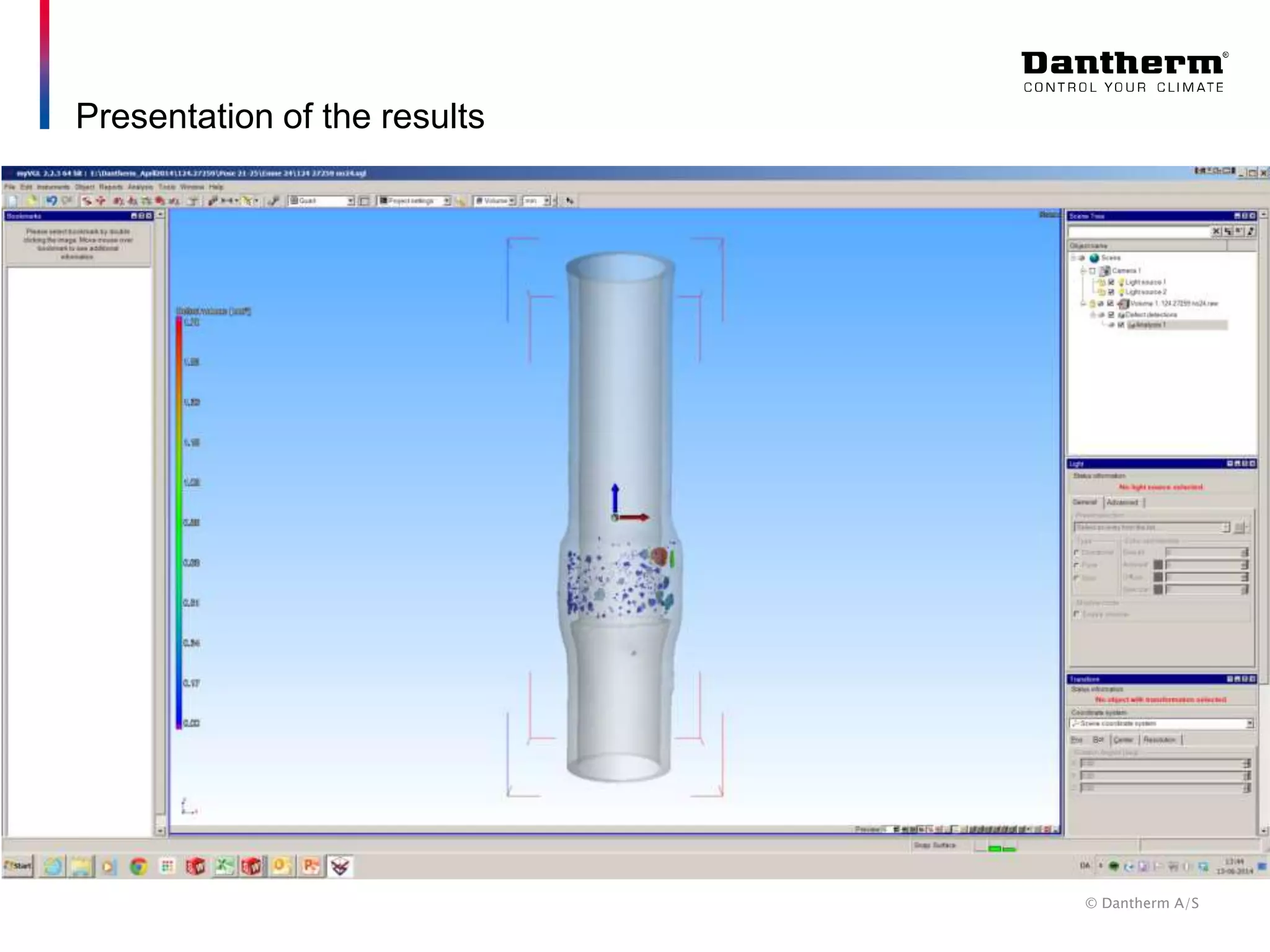This screenshot has width=1270, height=952.
Task: Collapse the Camera 1 tree node
Action: click(x=1083, y=271)
